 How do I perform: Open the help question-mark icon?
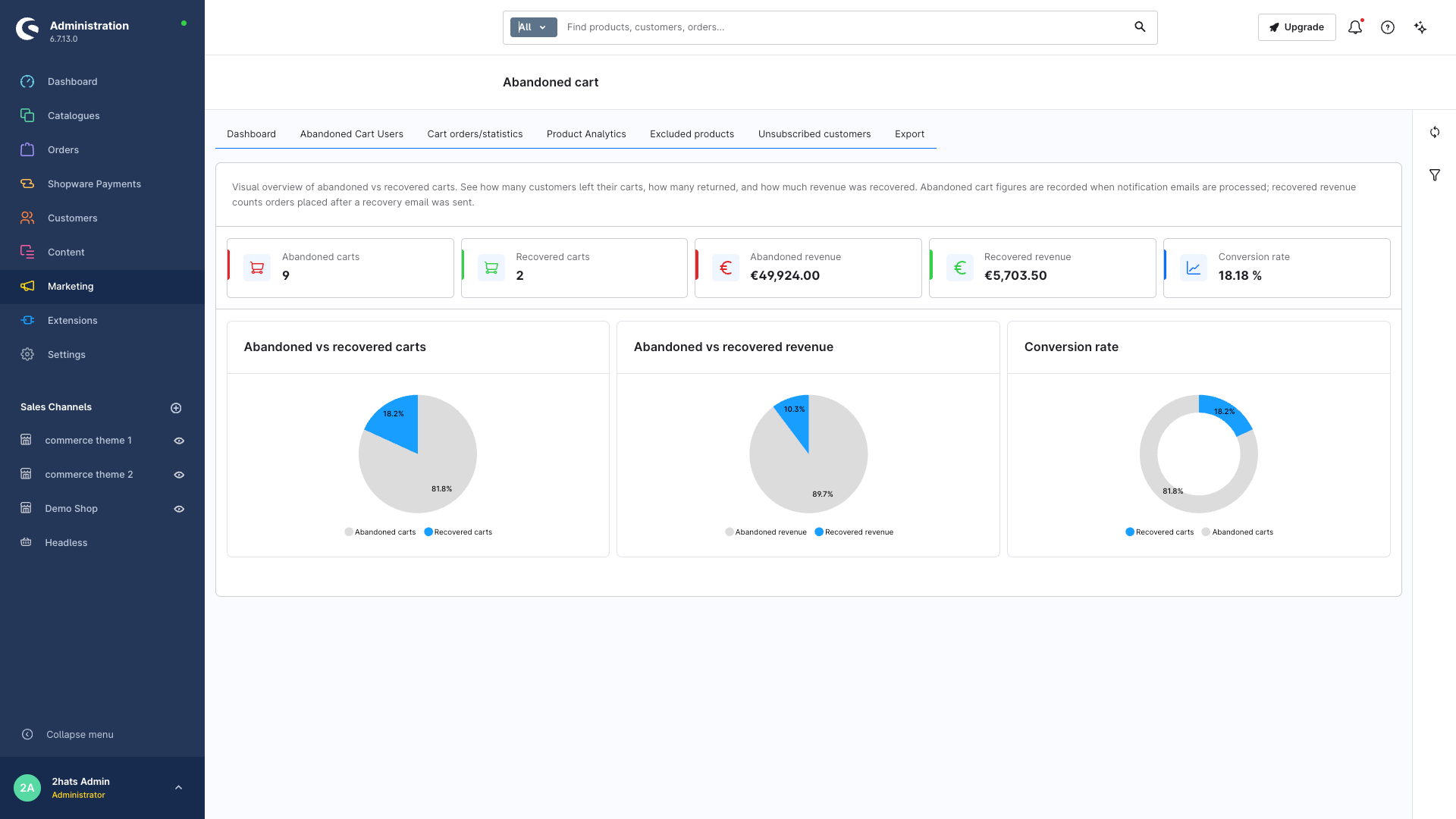[x=1388, y=27]
